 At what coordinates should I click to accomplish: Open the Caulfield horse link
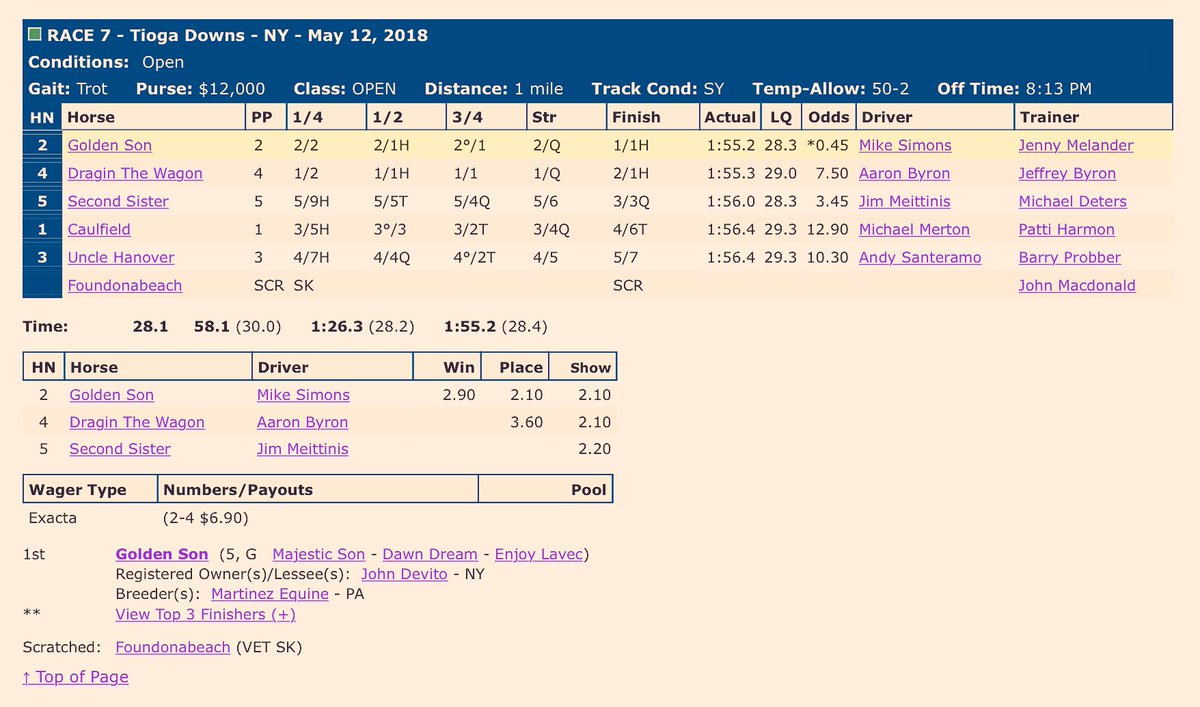pos(101,229)
